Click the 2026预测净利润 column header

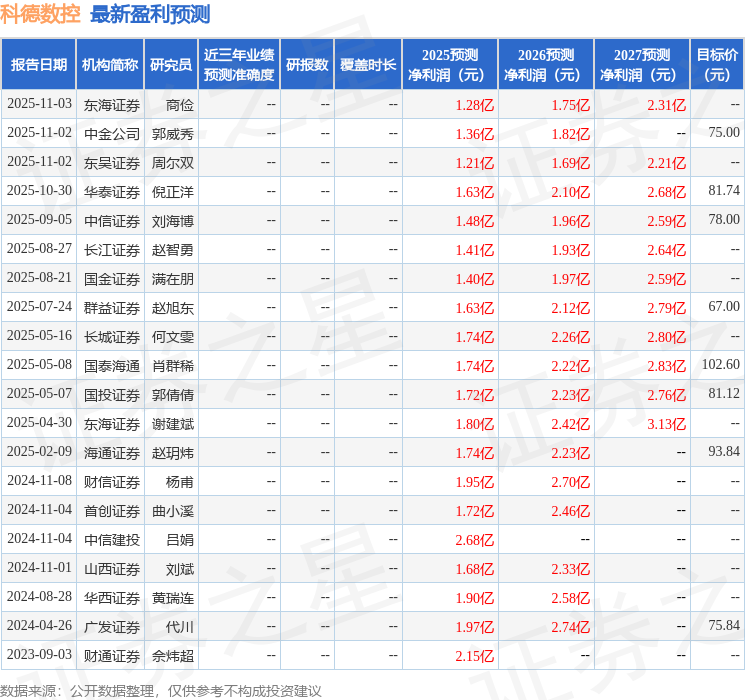click(x=546, y=65)
